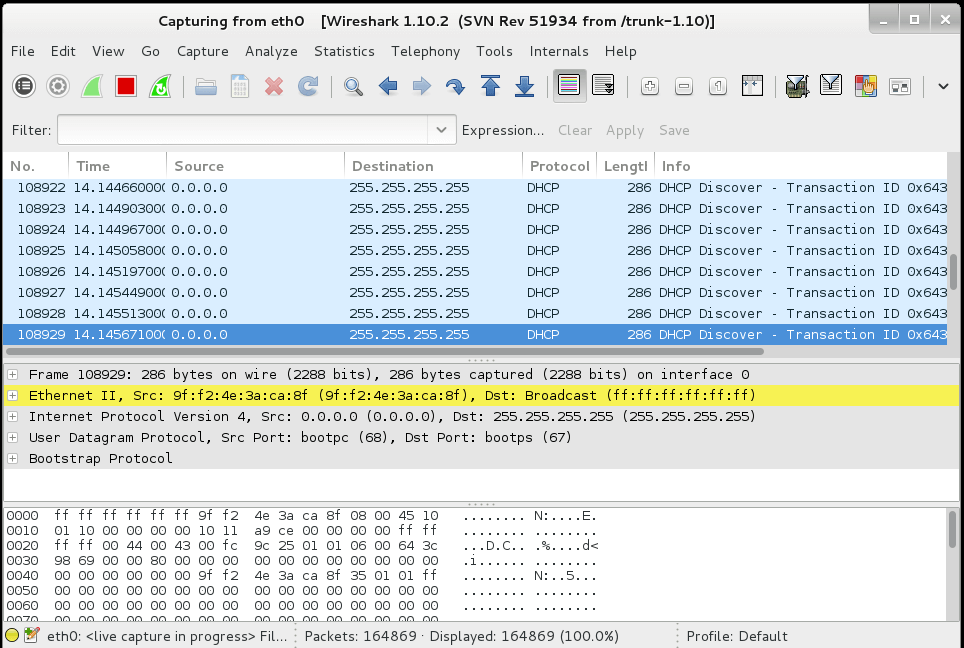This screenshot has height=648, width=964.
Task: Toggle automatic scrolling in live capture
Action: click(x=603, y=86)
